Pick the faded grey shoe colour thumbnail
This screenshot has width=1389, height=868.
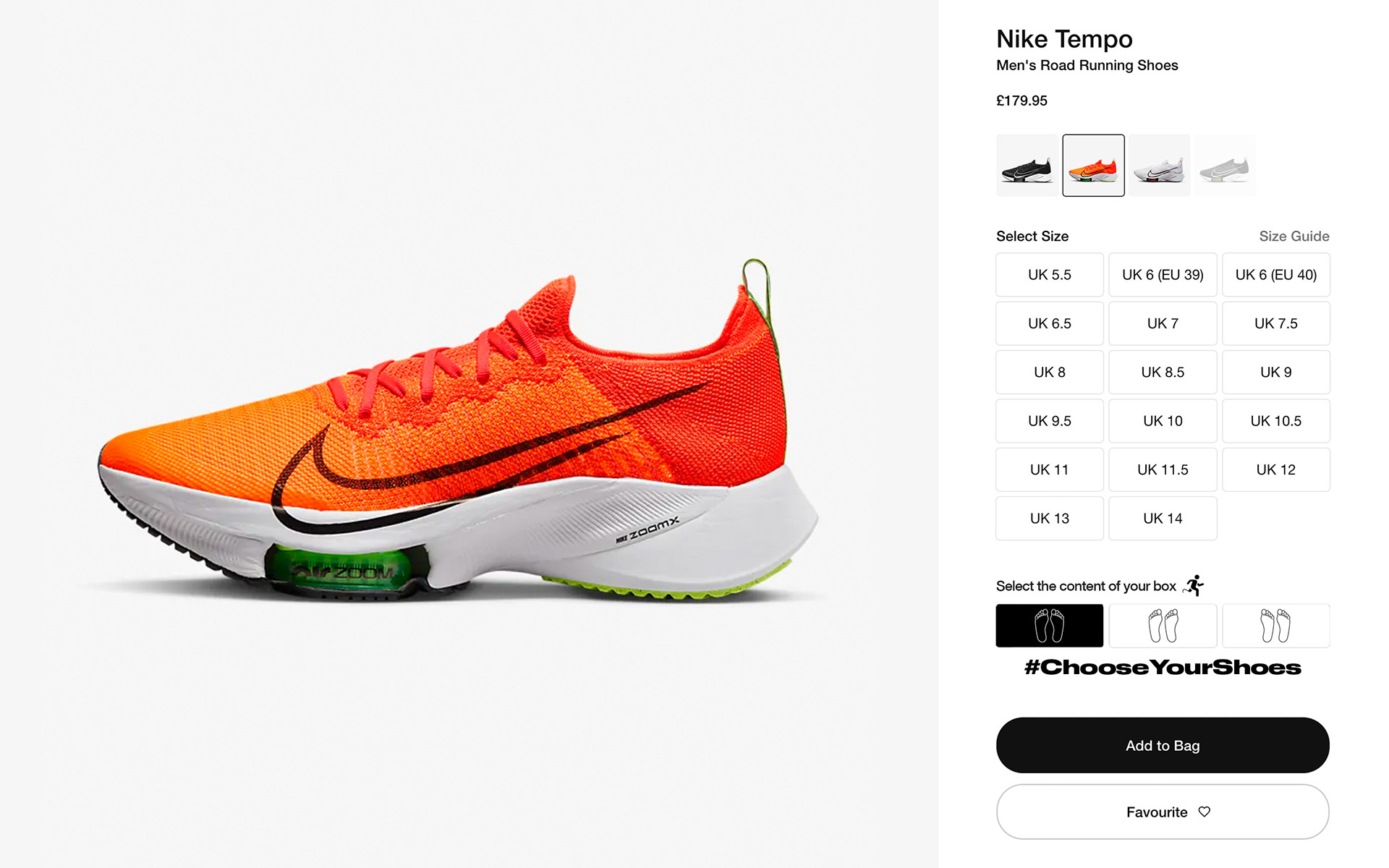pyautogui.click(x=1225, y=166)
